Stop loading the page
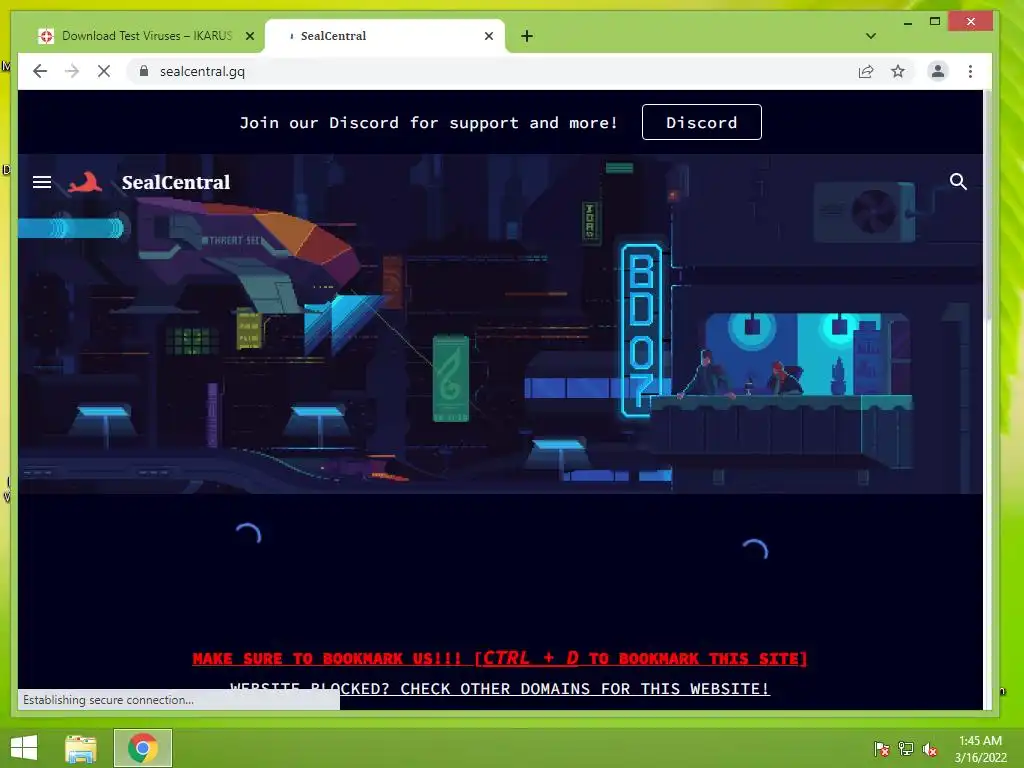Image resolution: width=1024 pixels, height=768 pixels. tap(104, 71)
